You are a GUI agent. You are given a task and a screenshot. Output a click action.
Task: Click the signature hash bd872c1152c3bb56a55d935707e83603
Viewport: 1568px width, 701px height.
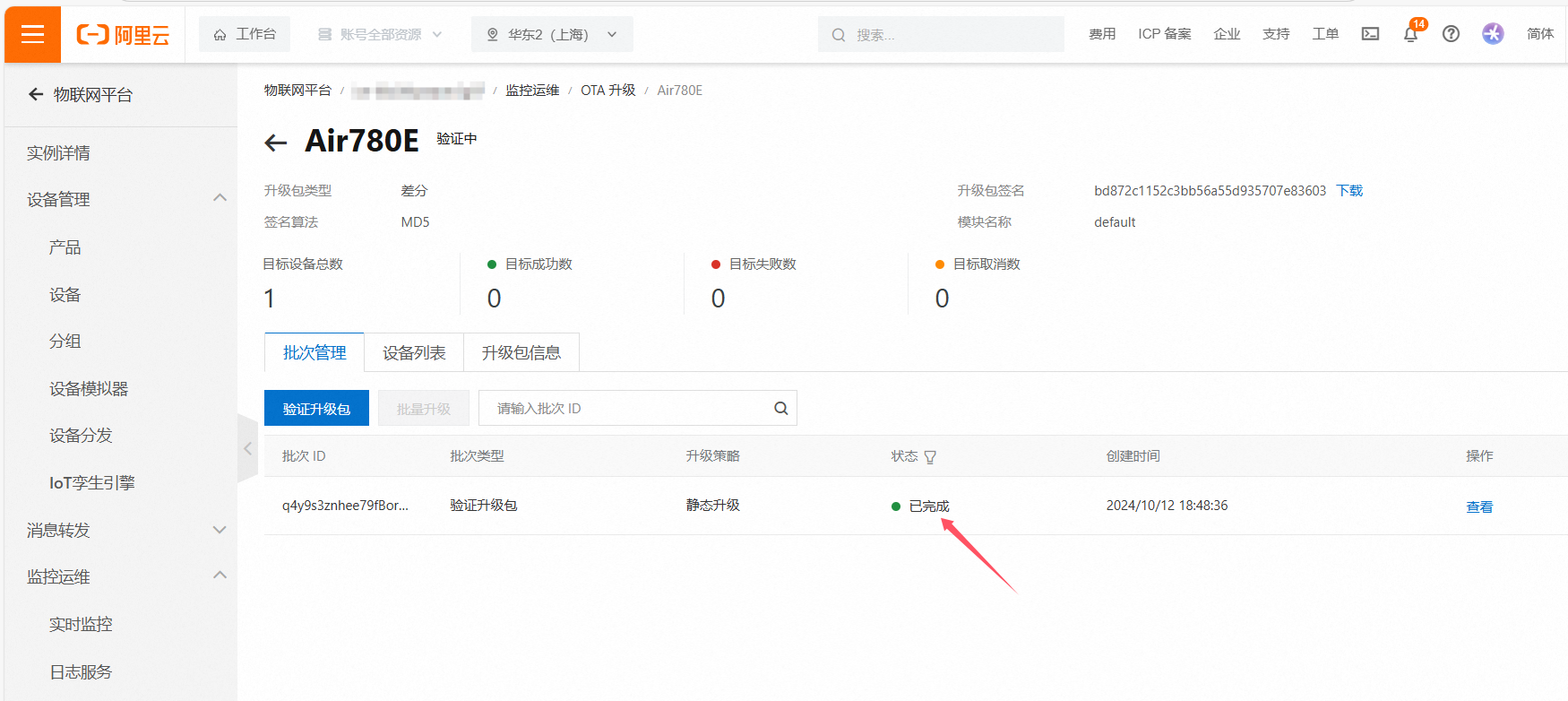tap(1210, 191)
